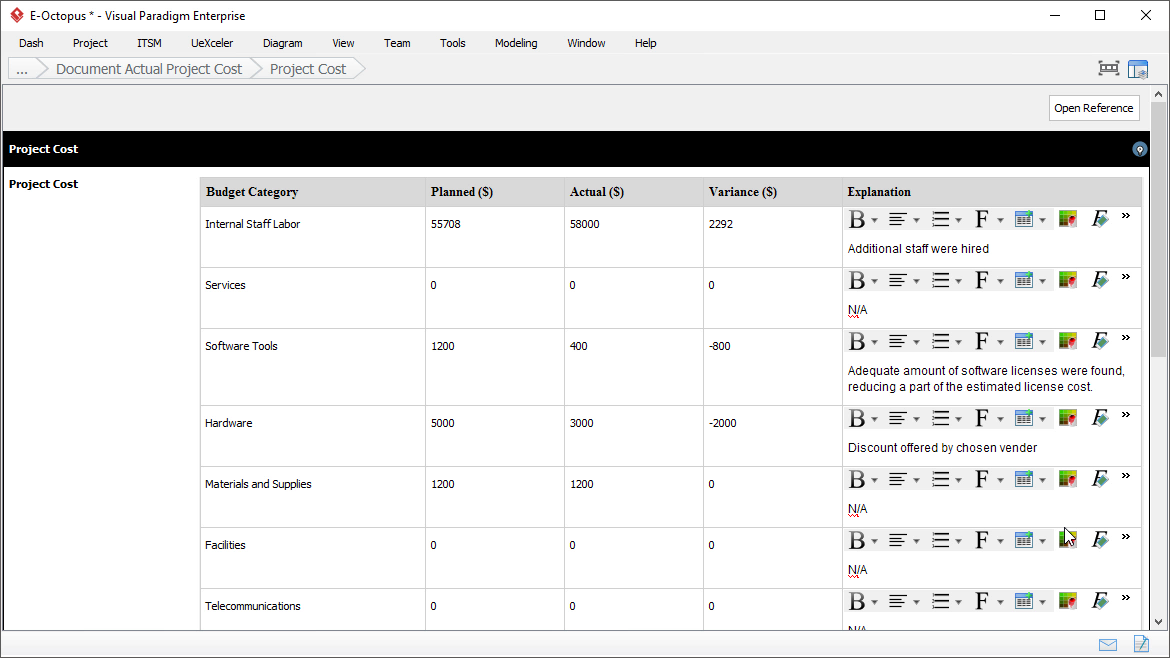Image resolution: width=1170 pixels, height=658 pixels.
Task: Click the breadcrumb ellipsis button
Action: pos(22,69)
